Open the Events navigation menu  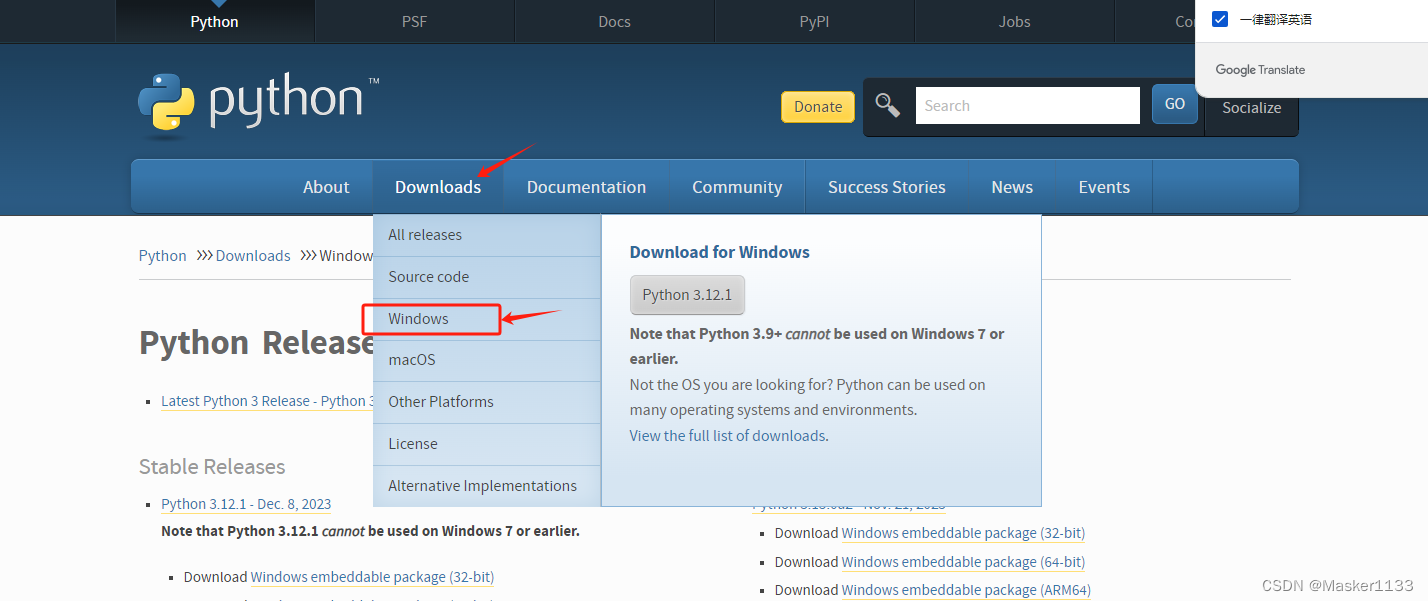[x=1104, y=187]
